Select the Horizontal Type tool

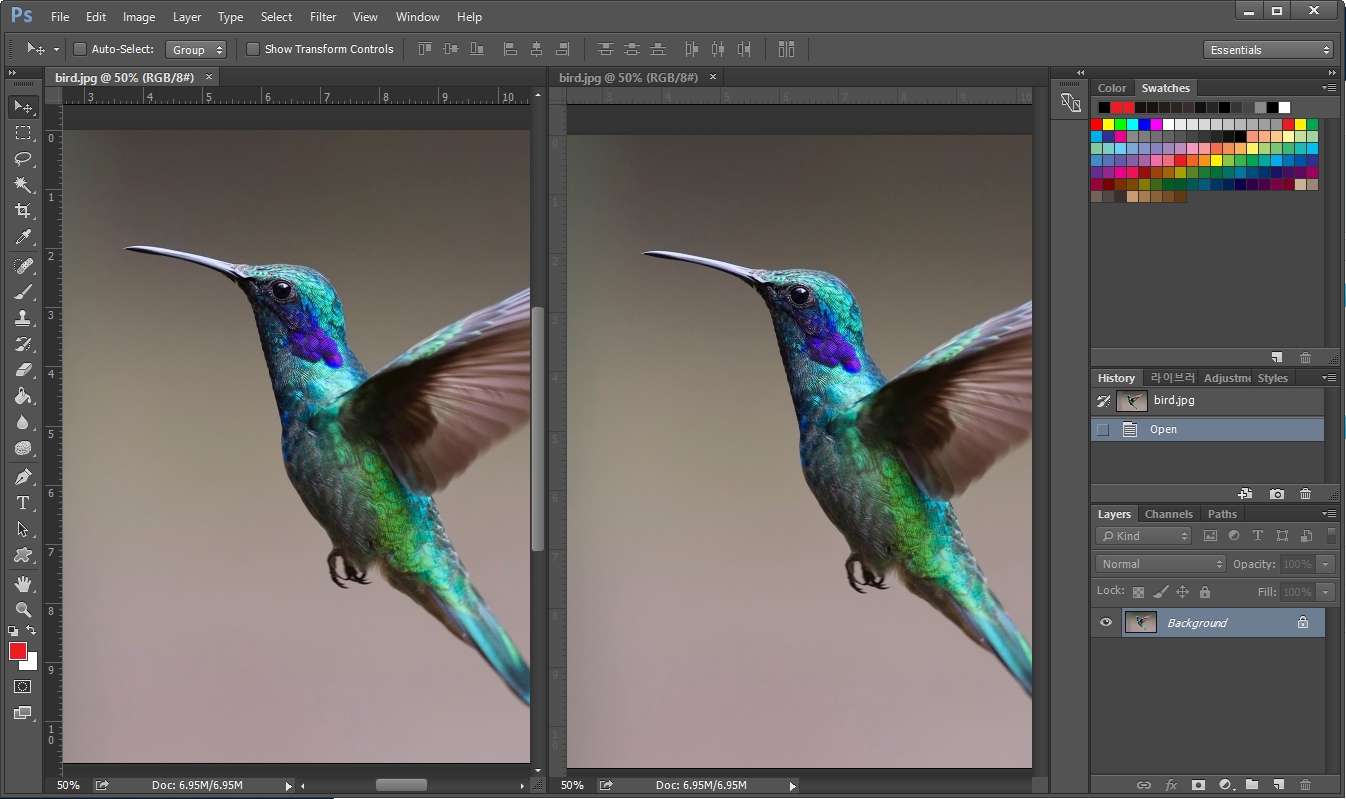[23, 503]
